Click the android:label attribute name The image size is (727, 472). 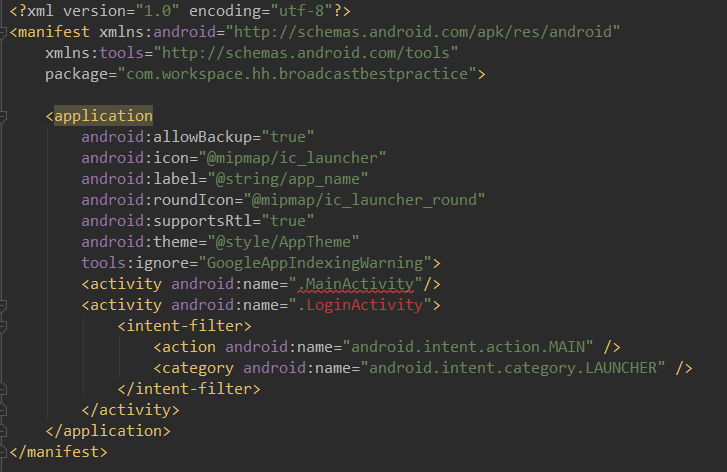click(140, 179)
